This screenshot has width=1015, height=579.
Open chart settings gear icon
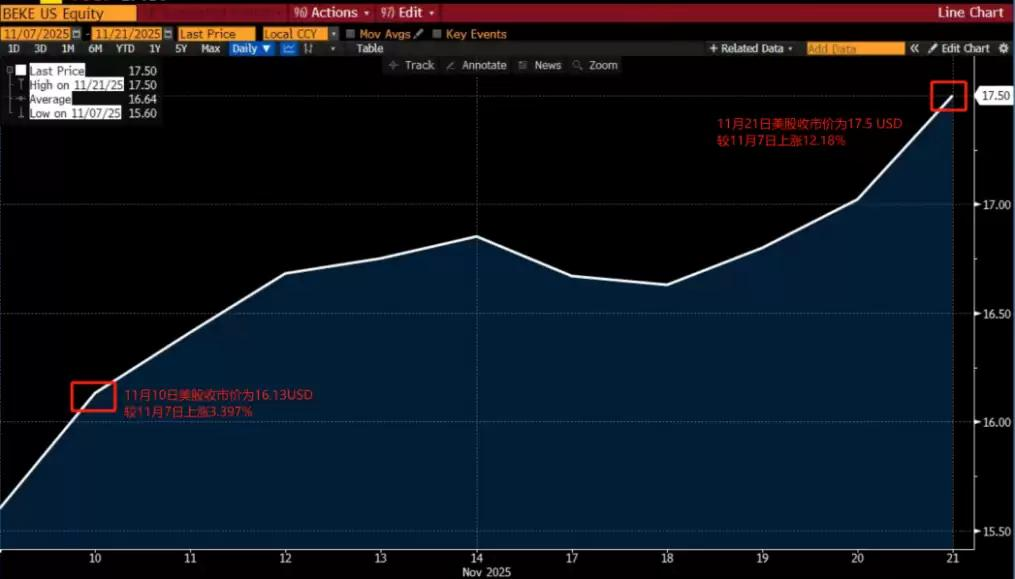1003,48
